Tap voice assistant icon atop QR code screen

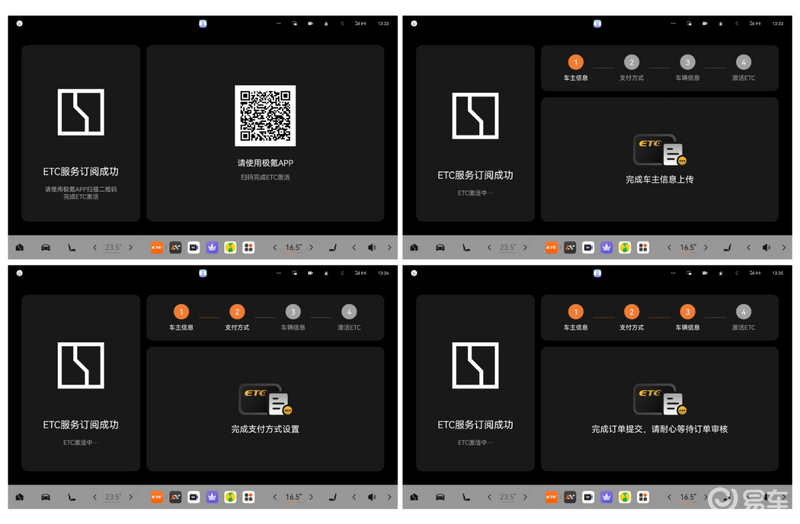pos(203,23)
